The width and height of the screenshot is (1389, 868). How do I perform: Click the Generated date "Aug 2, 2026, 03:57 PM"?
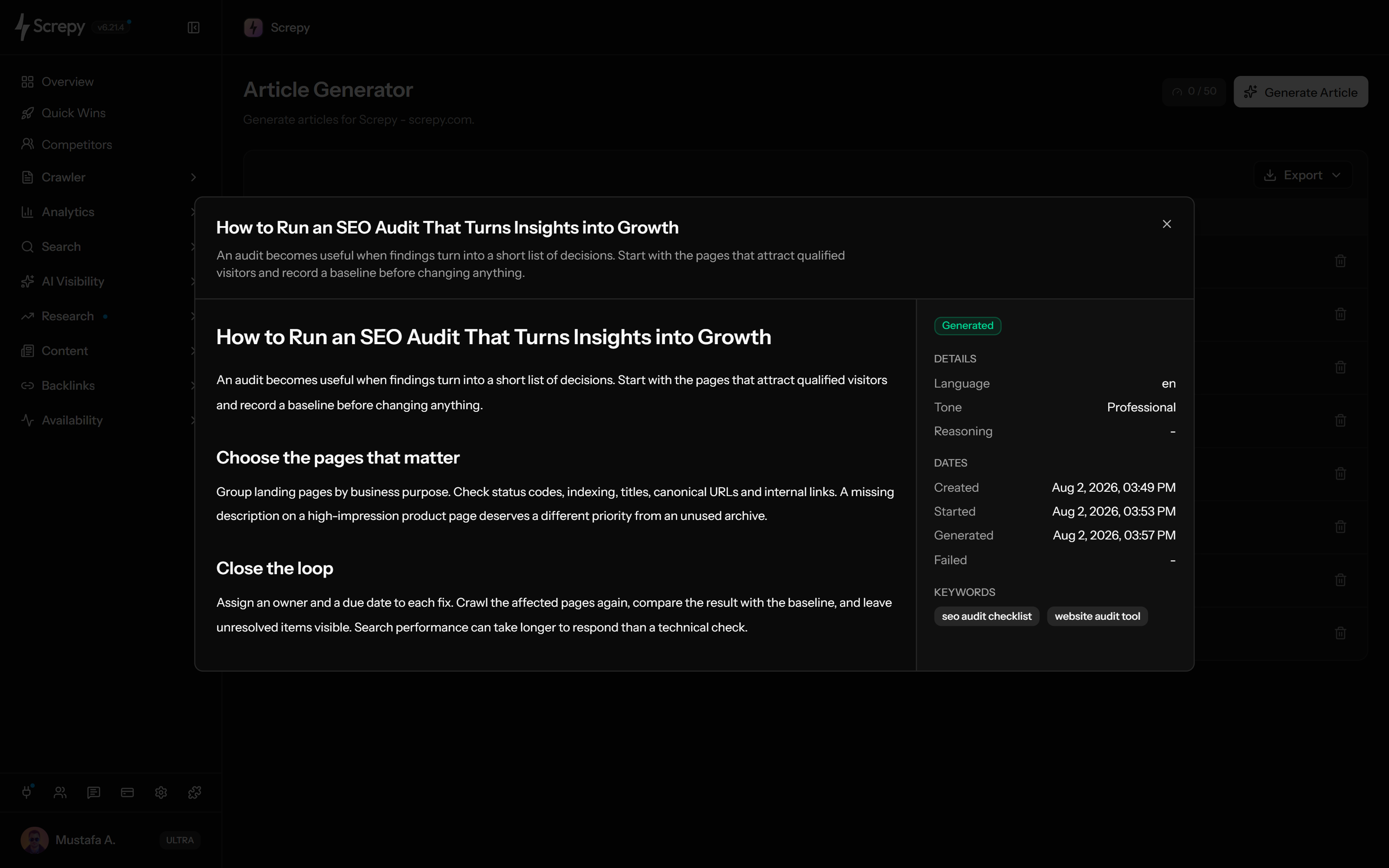click(1114, 535)
